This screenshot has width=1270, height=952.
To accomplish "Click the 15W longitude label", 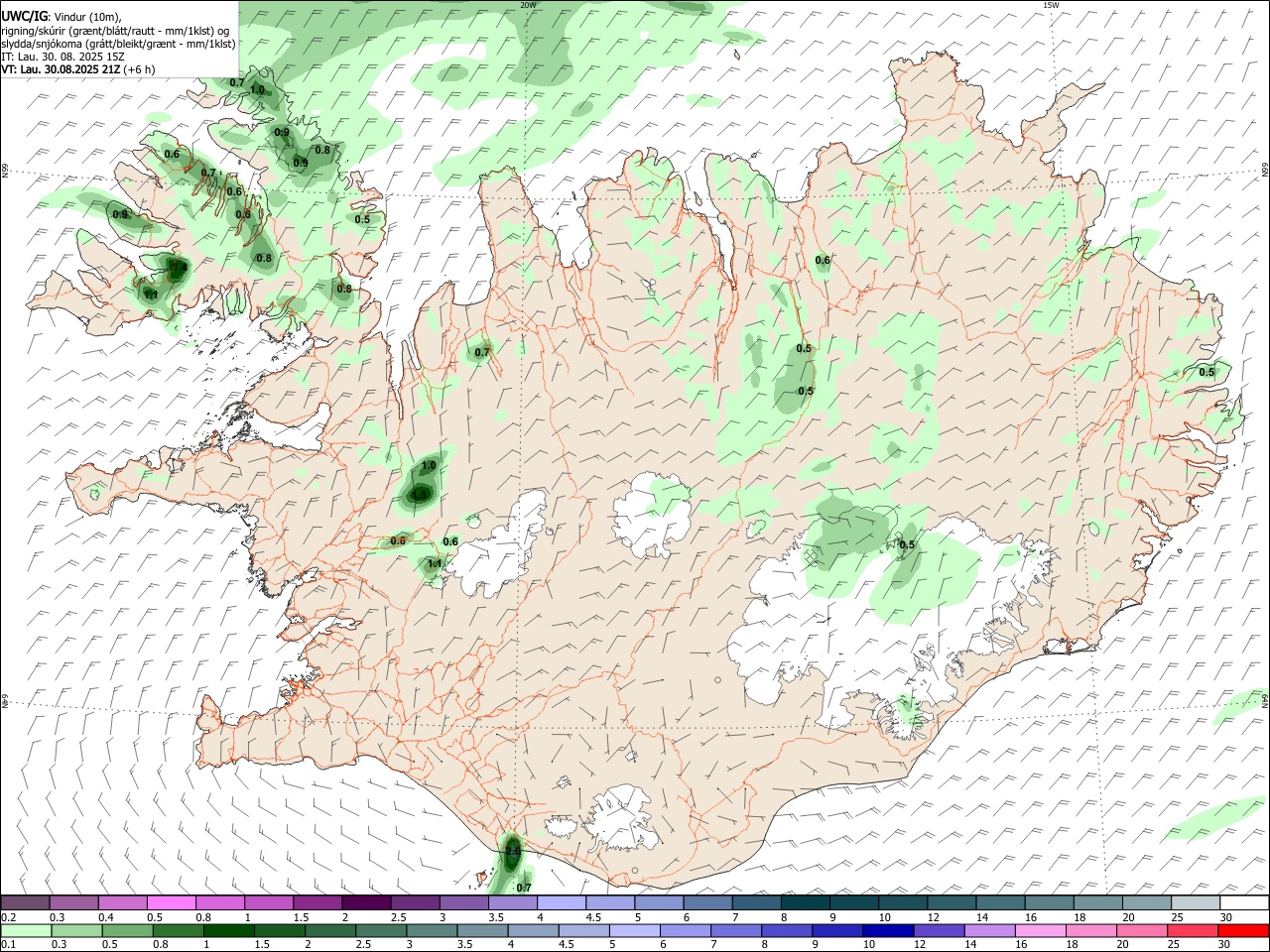I will click(x=1051, y=5).
